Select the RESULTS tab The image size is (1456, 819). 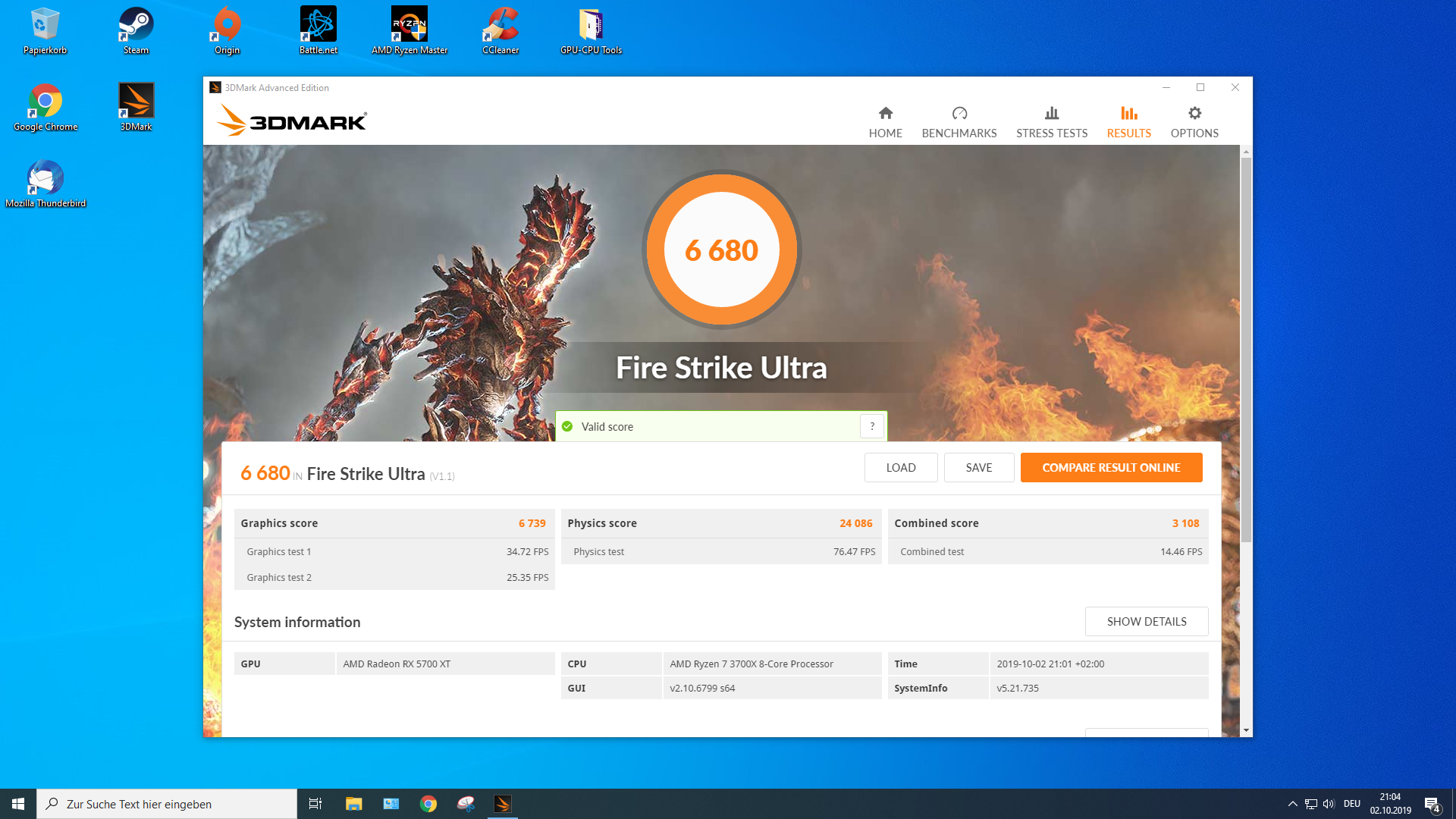[x=1128, y=122]
